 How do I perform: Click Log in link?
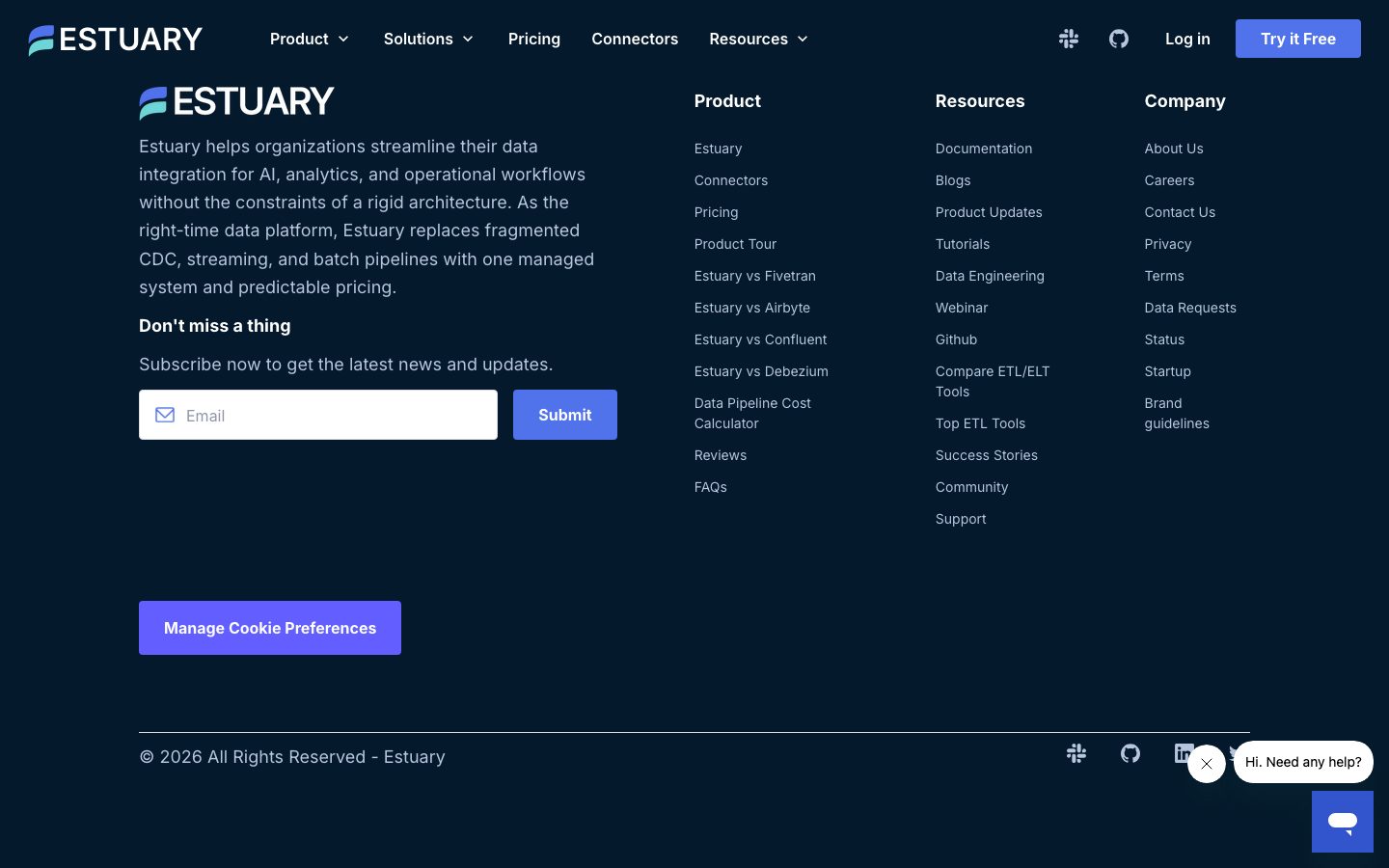1187,39
